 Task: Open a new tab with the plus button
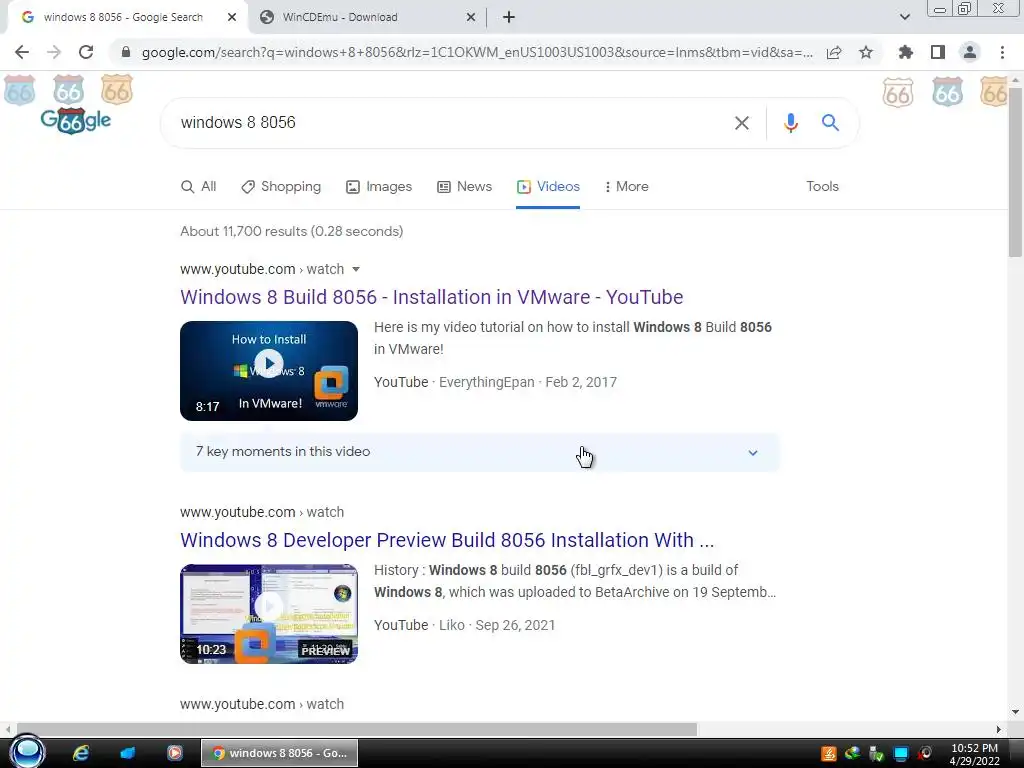point(509,17)
